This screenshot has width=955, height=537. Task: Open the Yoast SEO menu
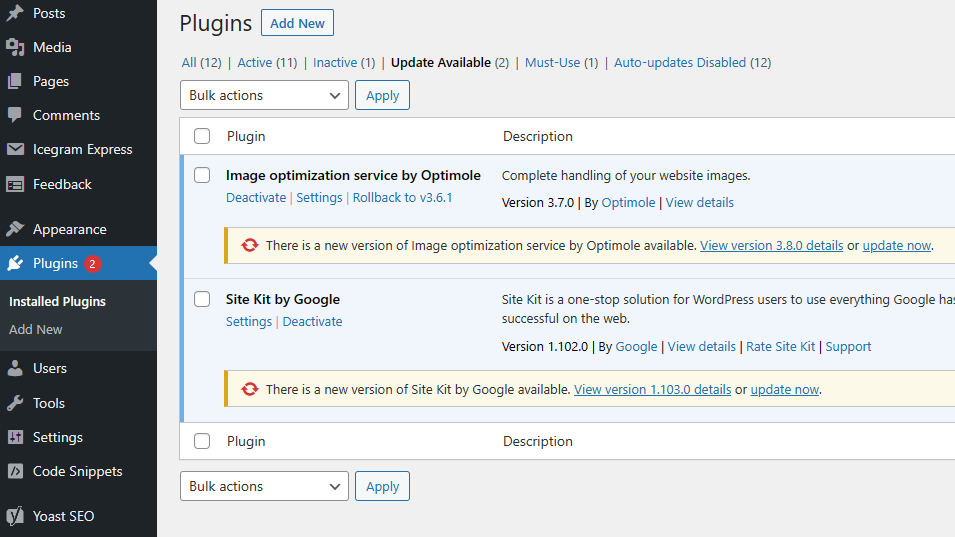(x=63, y=516)
